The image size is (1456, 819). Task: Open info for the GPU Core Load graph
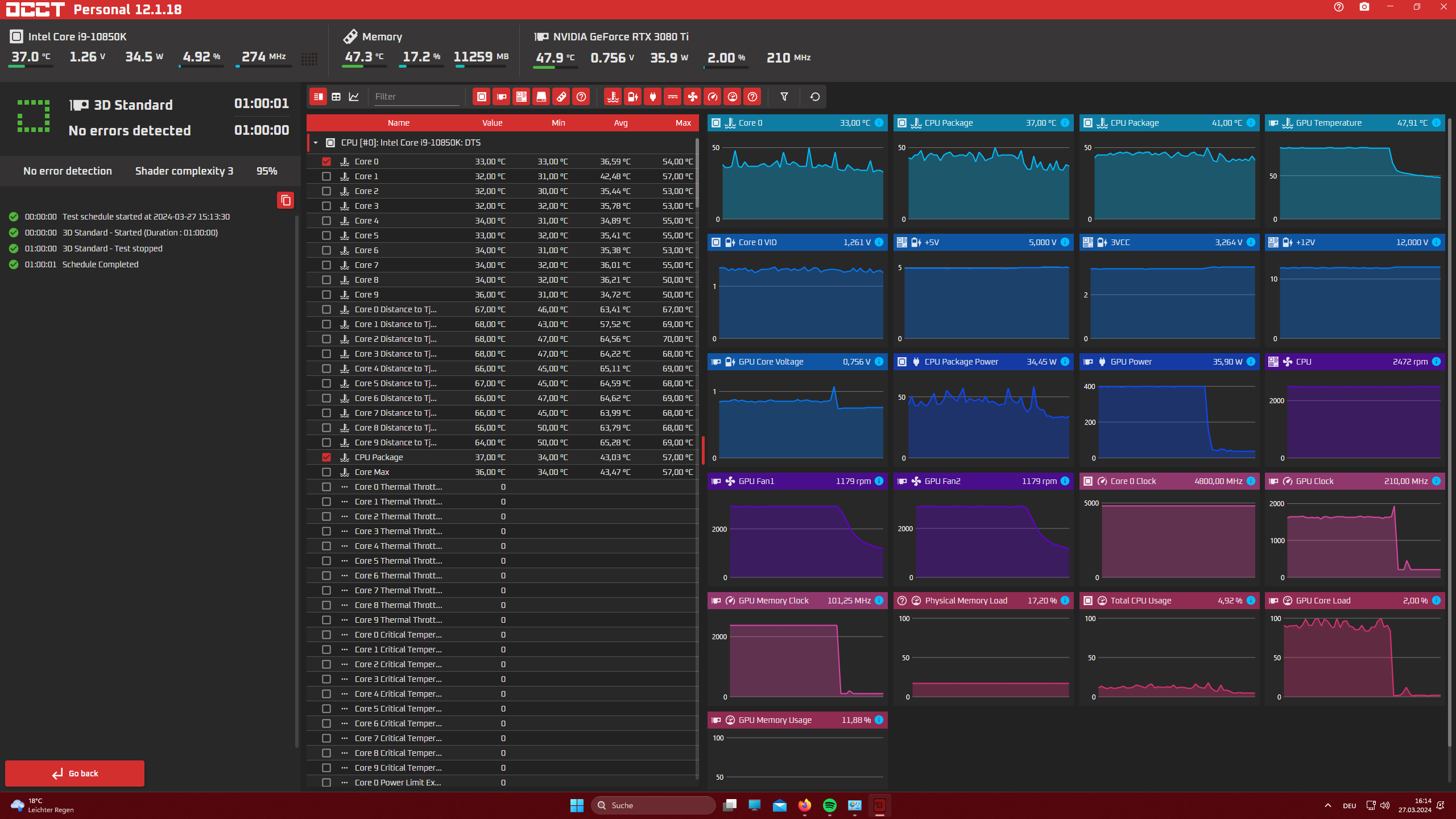(1437, 601)
